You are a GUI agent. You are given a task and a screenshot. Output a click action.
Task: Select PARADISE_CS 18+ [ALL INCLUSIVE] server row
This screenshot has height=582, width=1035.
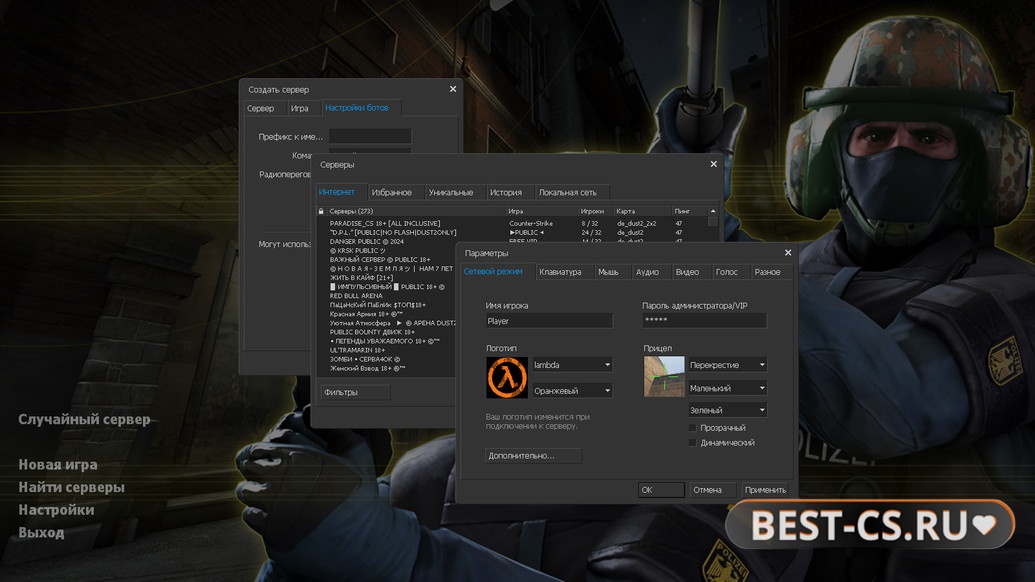click(x=512, y=224)
